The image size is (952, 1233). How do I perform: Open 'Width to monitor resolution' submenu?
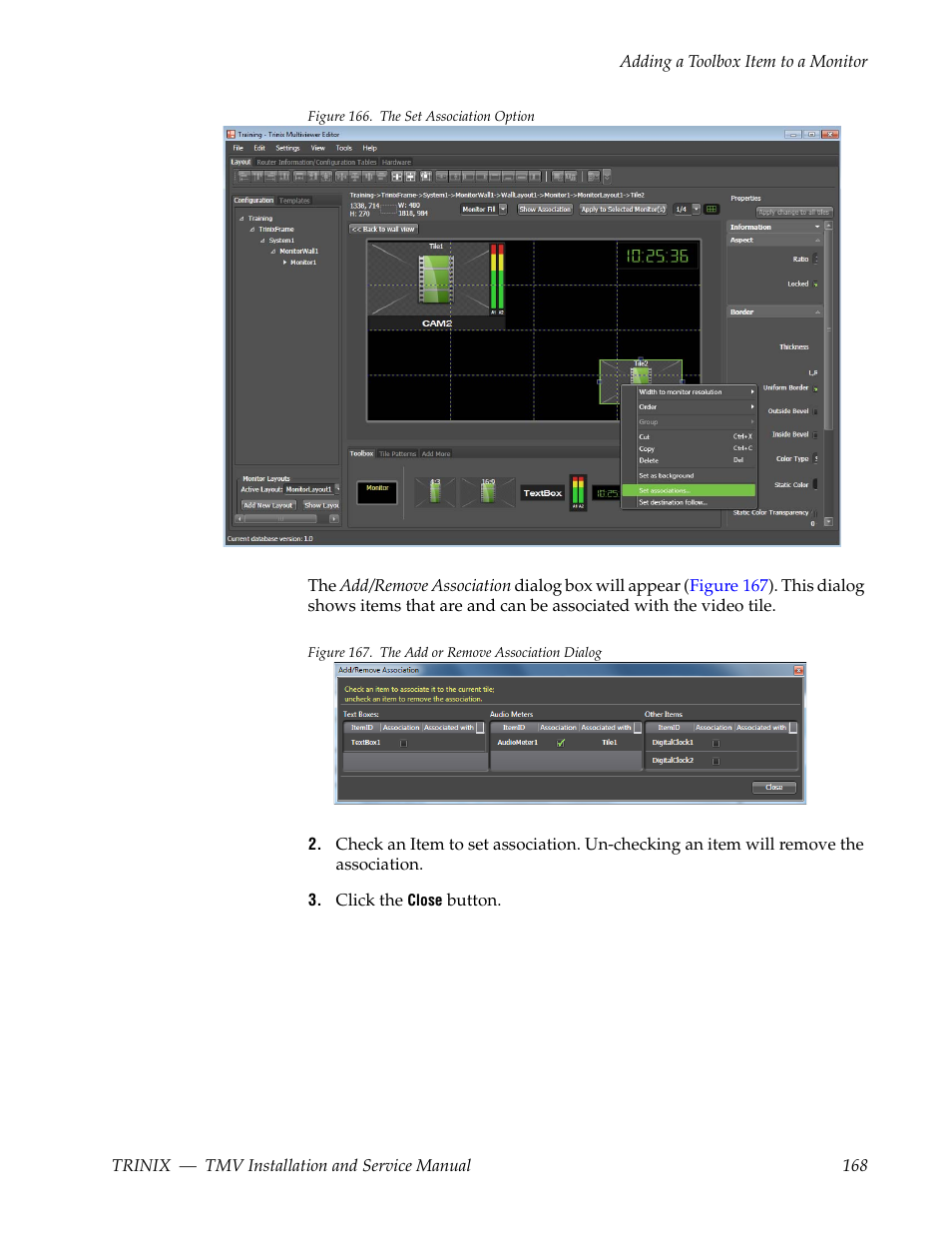pyautogui.click(x=696, y=392)
